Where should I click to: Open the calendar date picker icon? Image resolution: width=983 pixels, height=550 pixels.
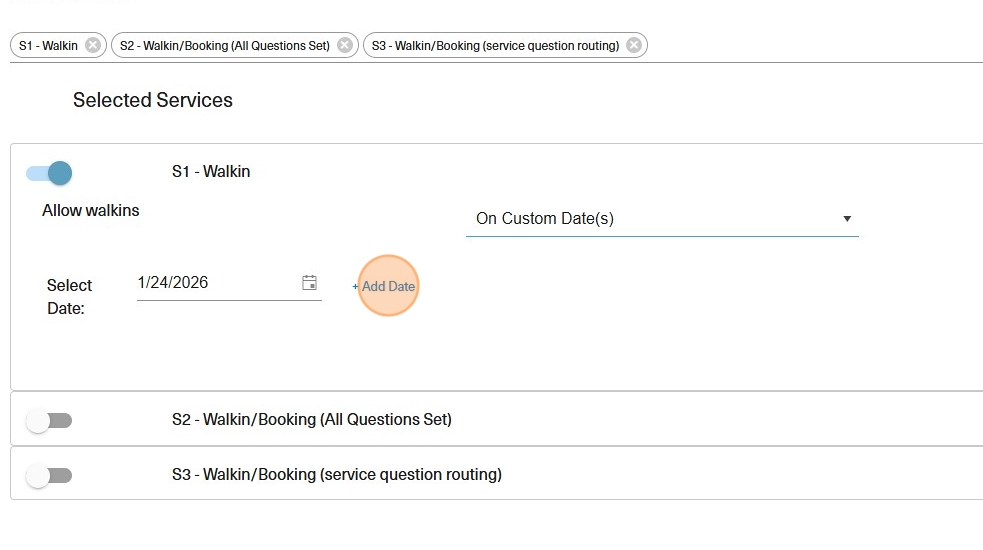(310, 283)
